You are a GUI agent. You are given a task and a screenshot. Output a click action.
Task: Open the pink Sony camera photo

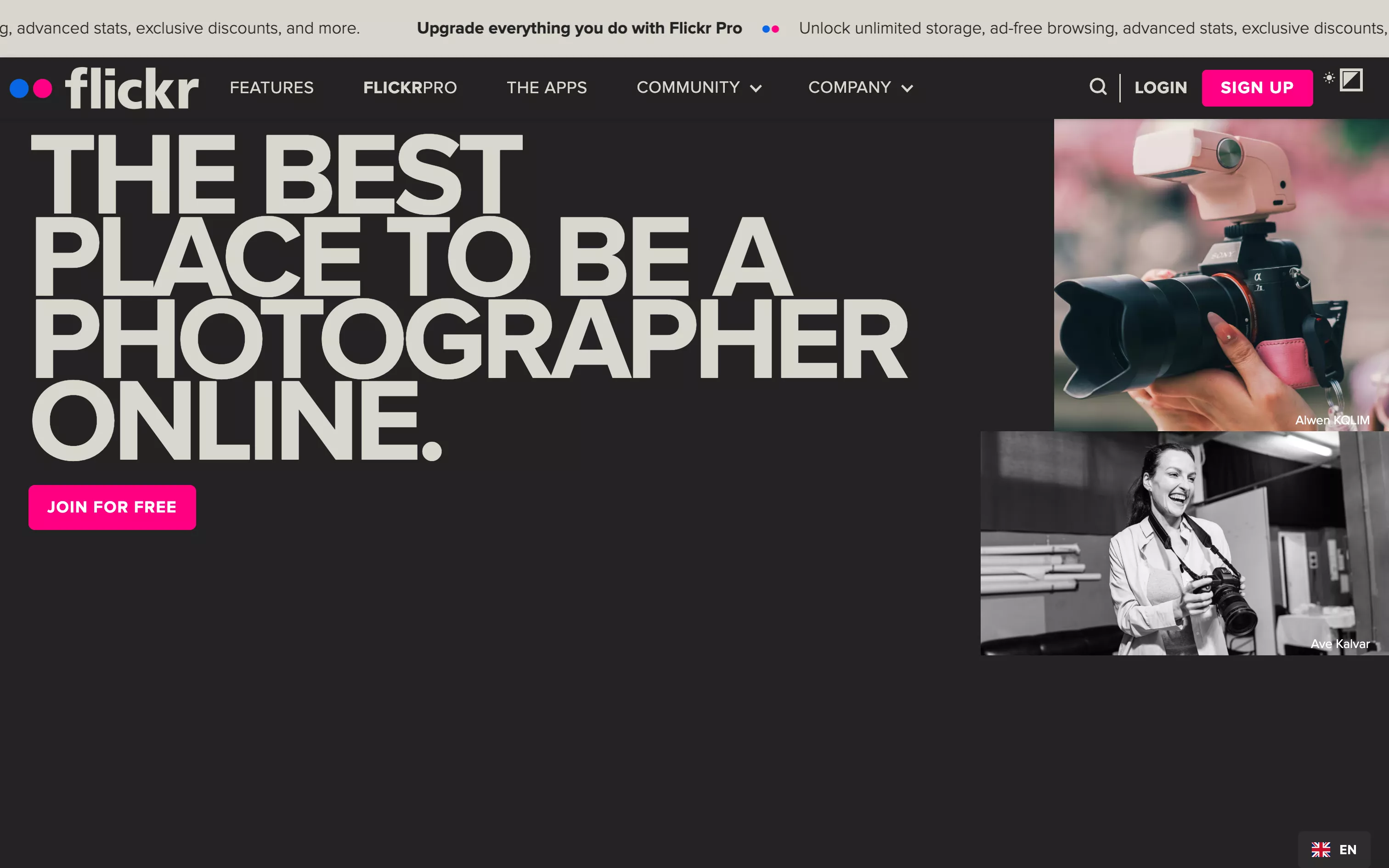tap(1221, 275)
